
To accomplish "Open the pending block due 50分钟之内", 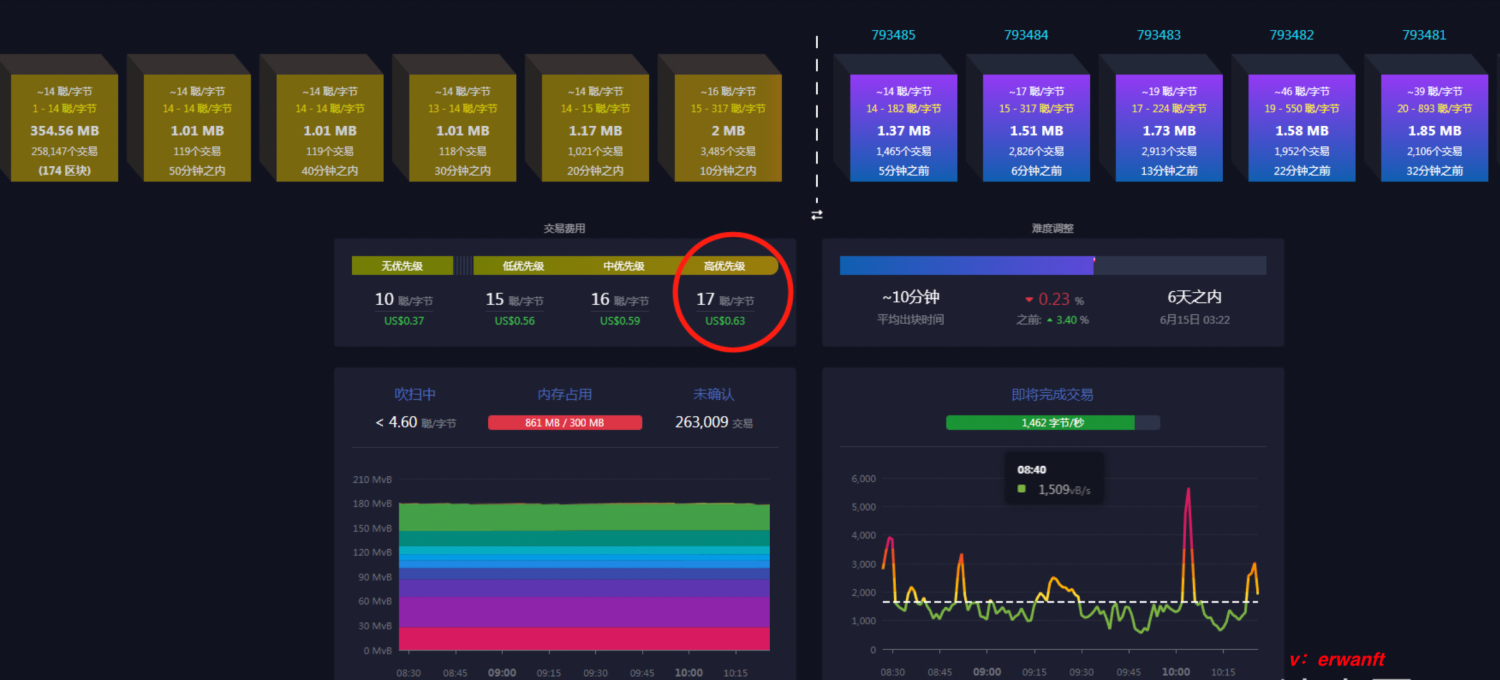I will (197, 128).
